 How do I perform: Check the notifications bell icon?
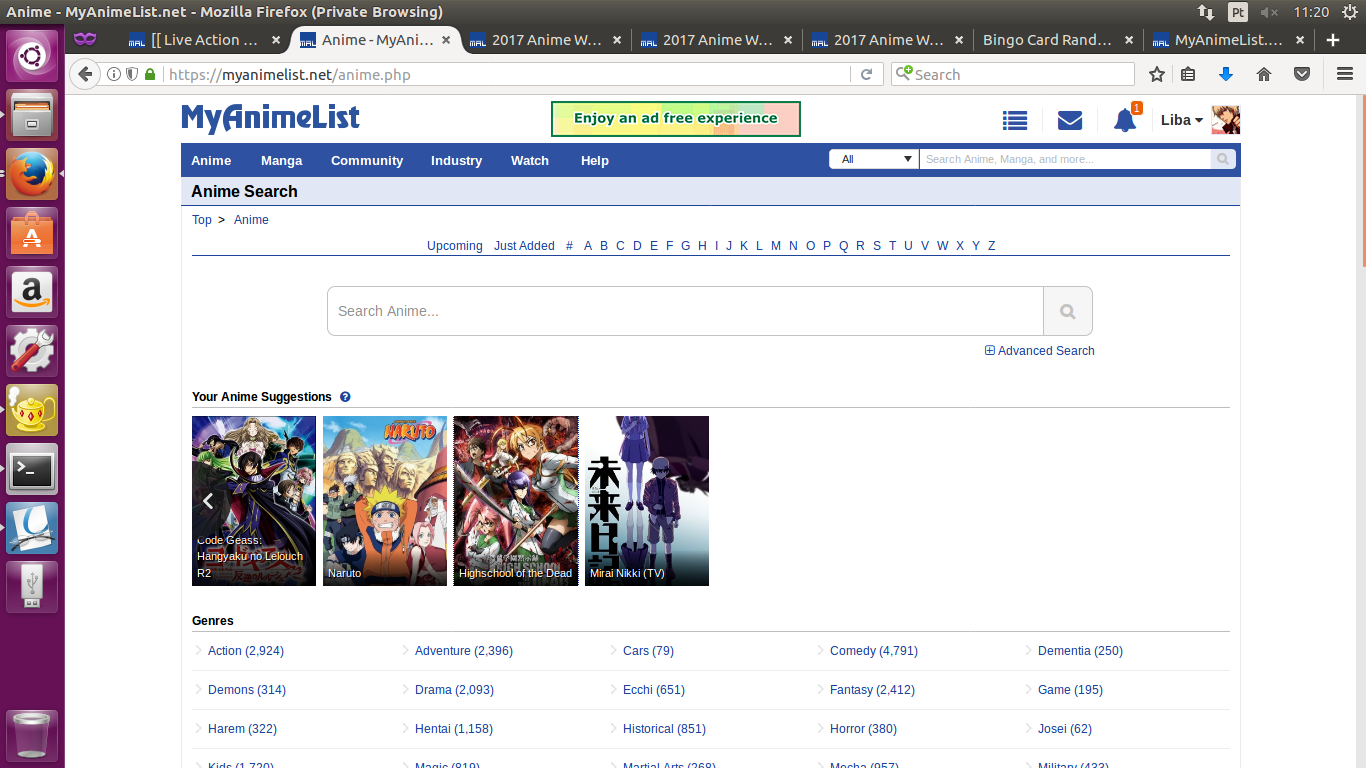point(1125,120)
